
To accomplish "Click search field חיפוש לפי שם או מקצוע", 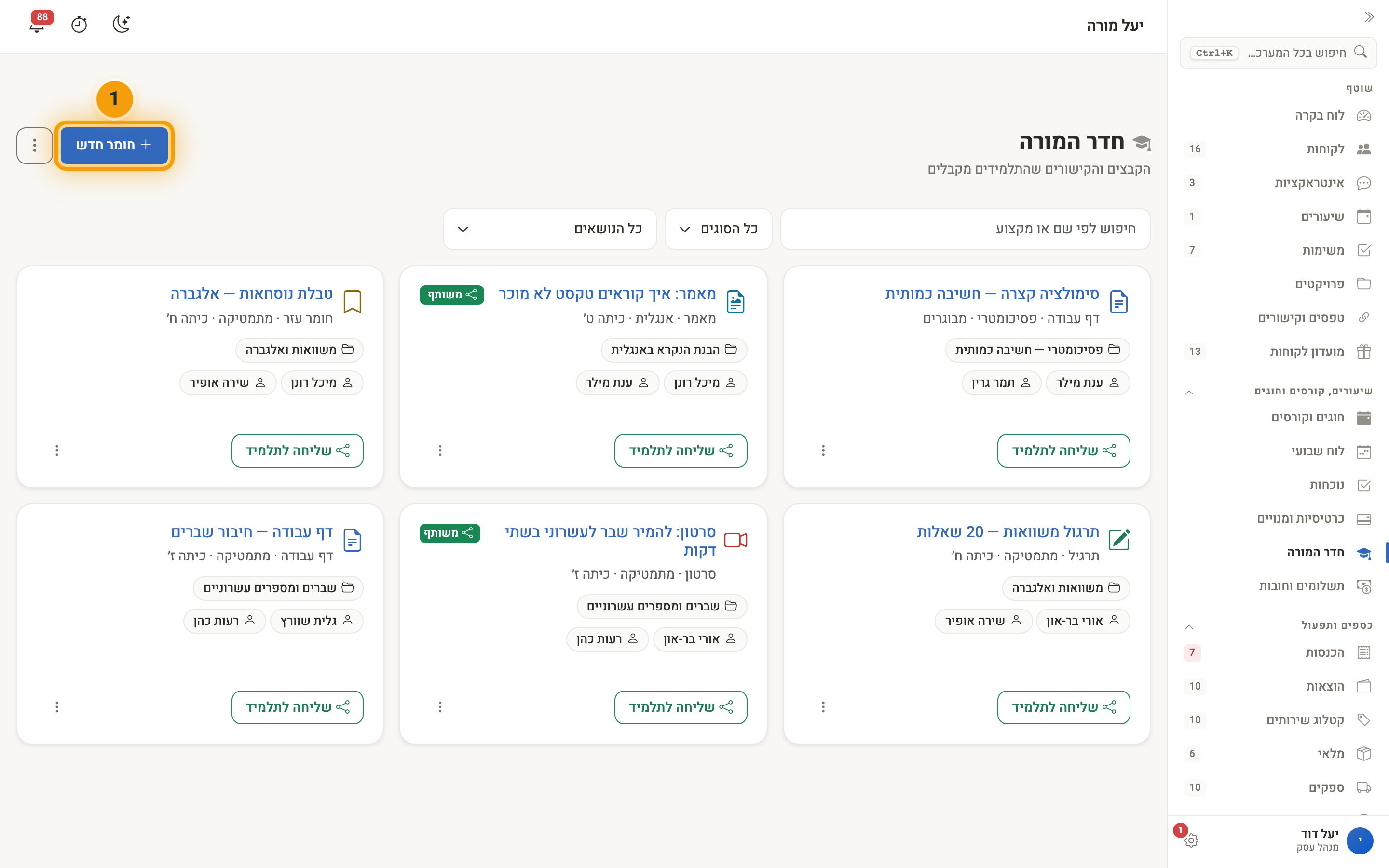I will 966,229.
